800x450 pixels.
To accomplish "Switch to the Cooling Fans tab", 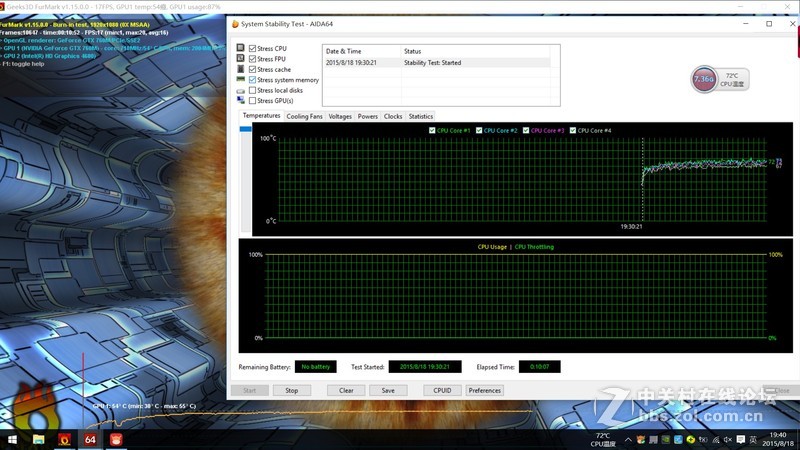I will [x=304, y=116].
